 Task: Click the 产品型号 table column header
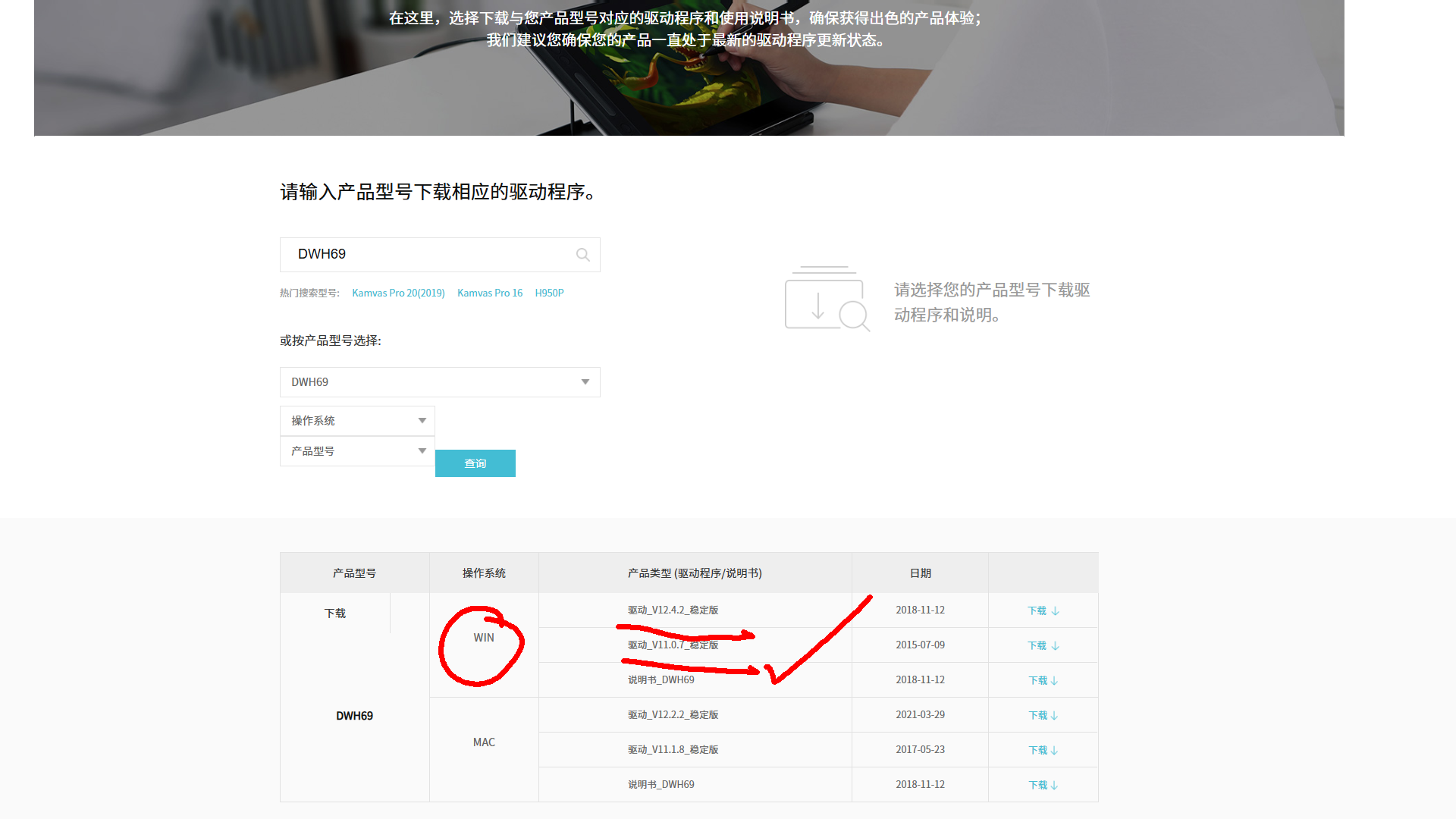click(x=354, y=573)
